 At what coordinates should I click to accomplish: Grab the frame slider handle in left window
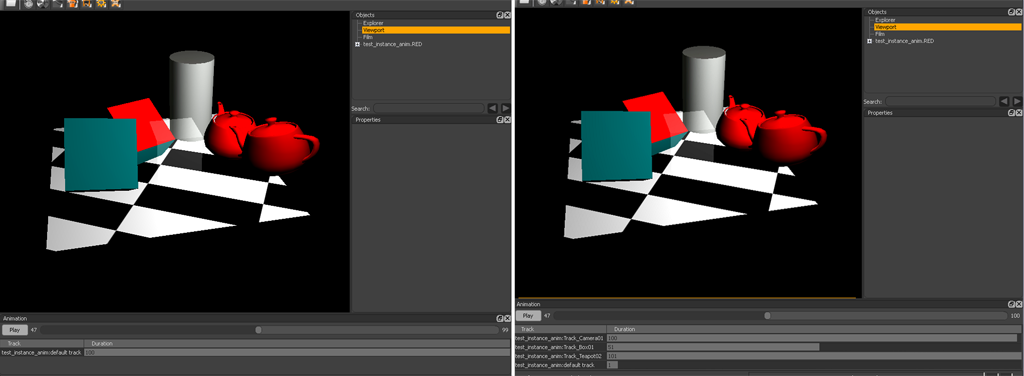tap(259, 330)
